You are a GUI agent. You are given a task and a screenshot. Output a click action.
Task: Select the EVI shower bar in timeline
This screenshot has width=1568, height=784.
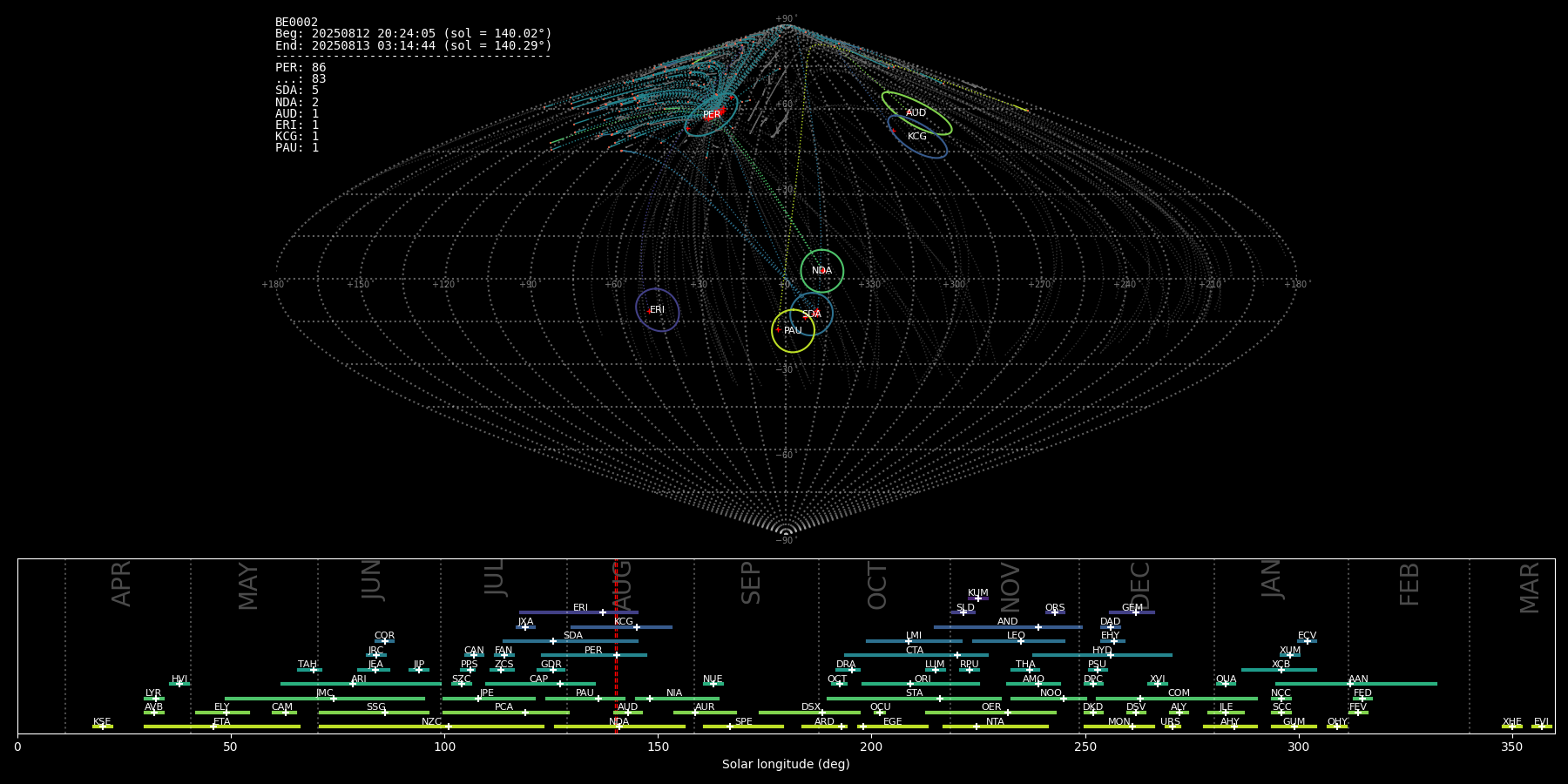point(1542,727)
